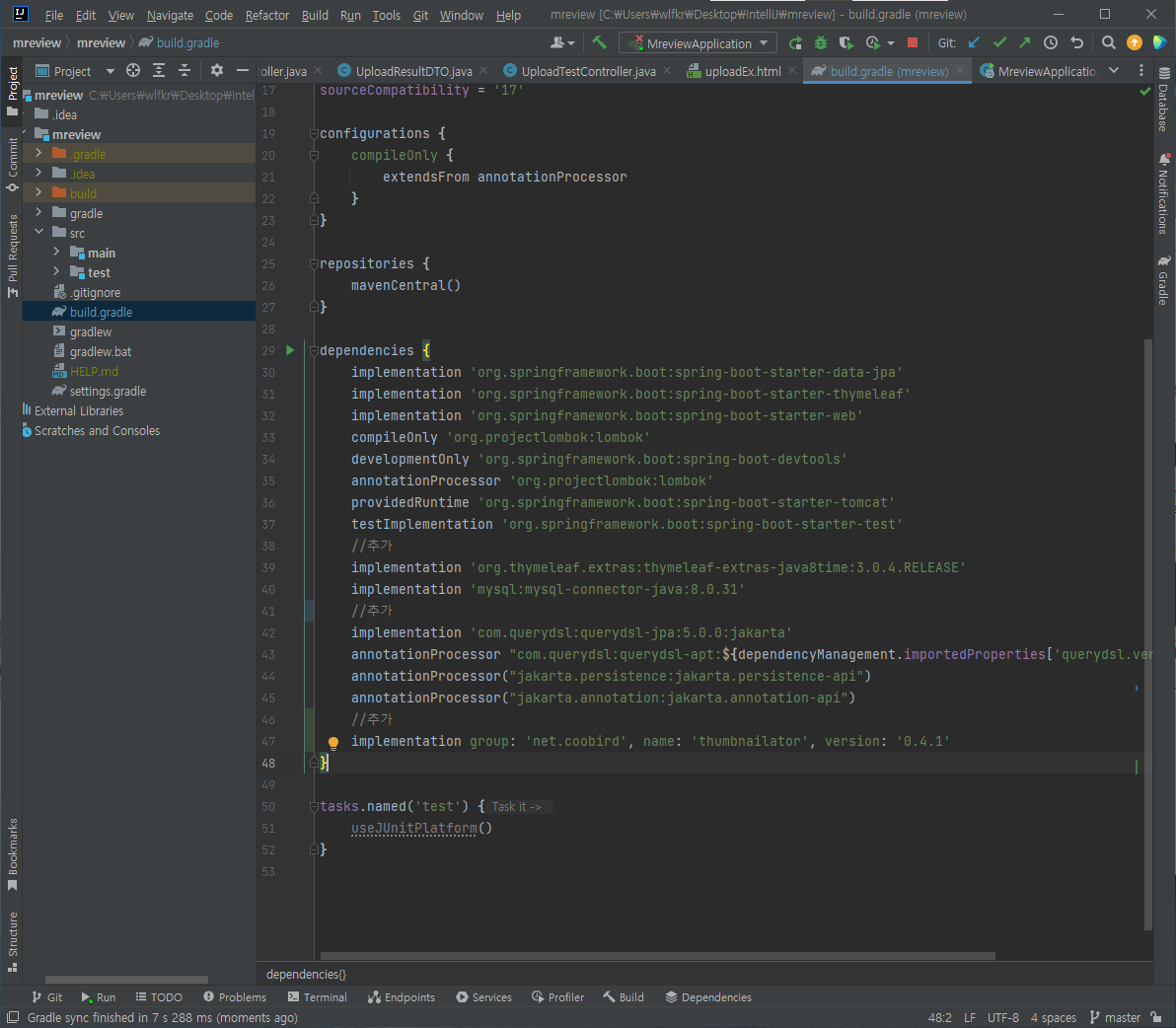Open the code-with-me user dropdown

click(x=562, y=42)
